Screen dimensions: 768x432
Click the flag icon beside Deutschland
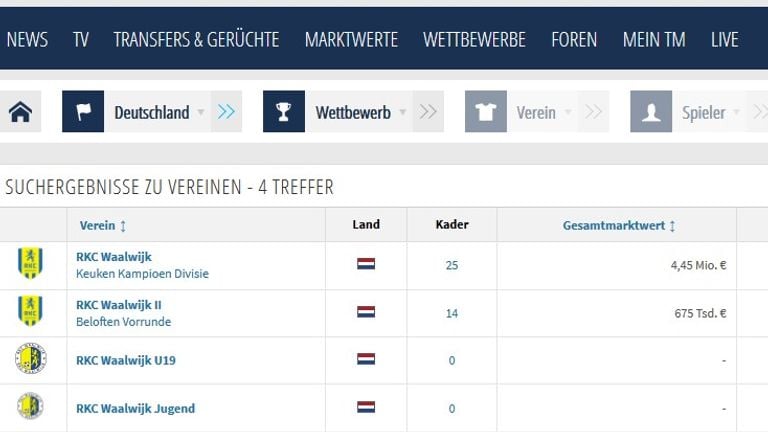coord(83,112)
